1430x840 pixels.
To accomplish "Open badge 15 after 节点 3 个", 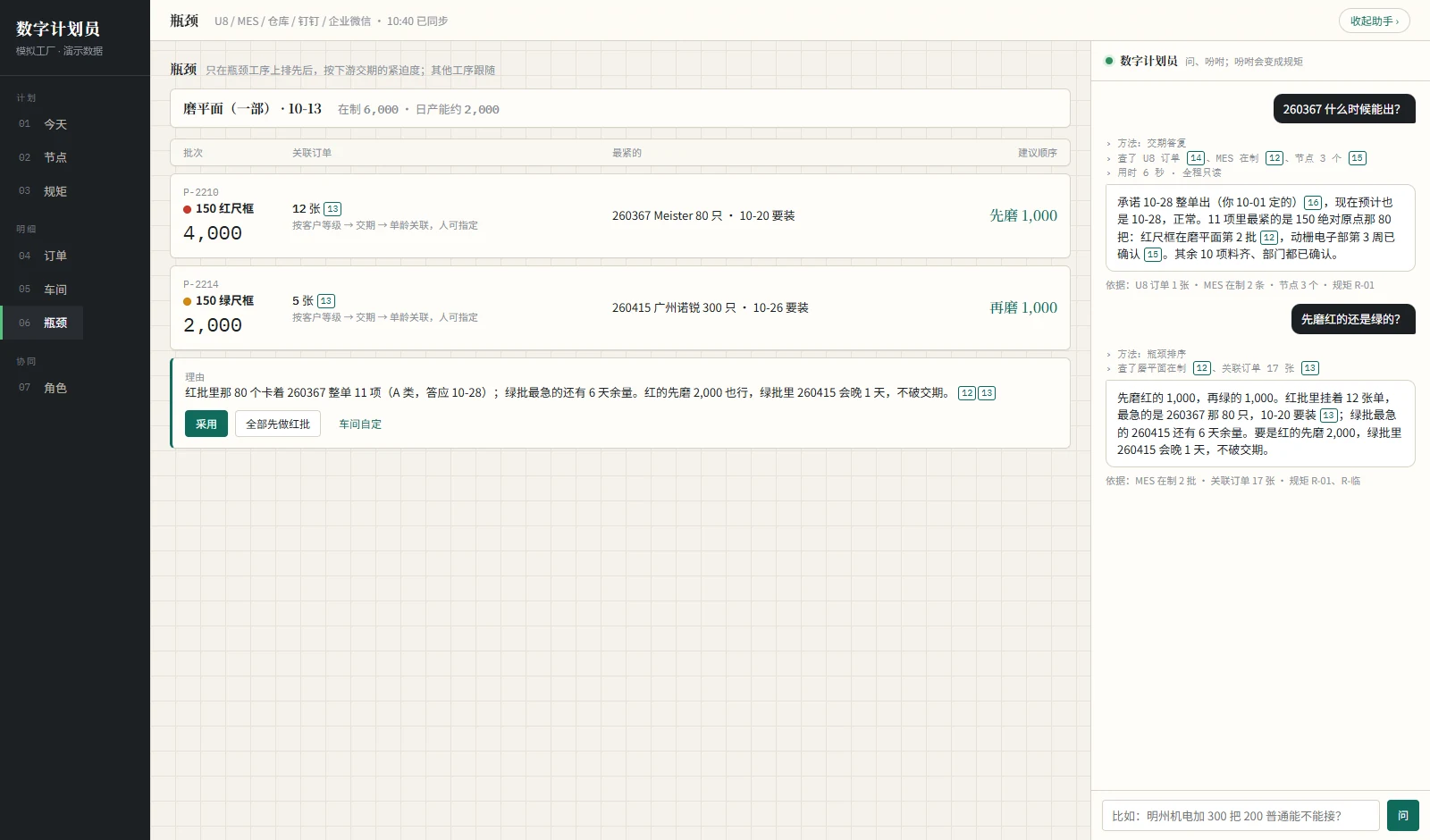I will (1358, 158).
